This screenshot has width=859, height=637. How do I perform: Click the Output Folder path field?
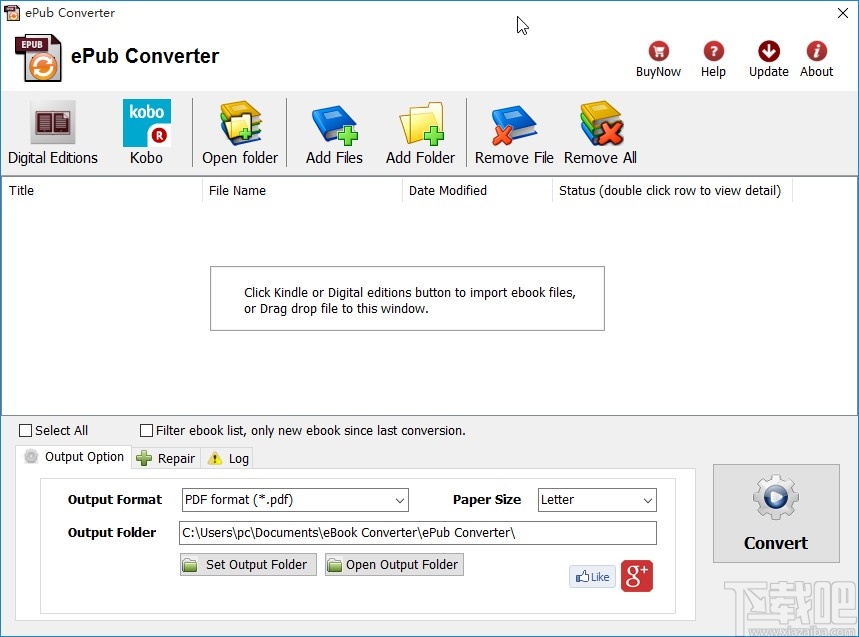tap(417, 533)
